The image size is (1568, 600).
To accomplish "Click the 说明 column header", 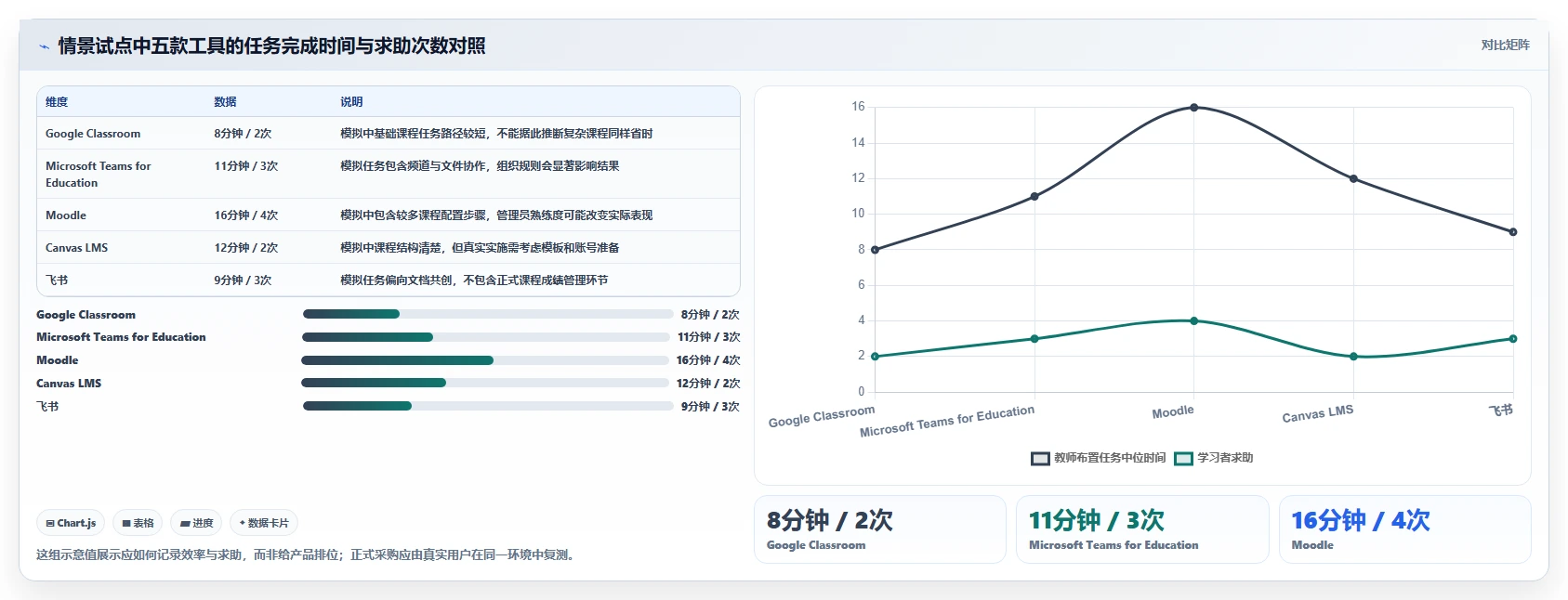I will coord(351,102).
